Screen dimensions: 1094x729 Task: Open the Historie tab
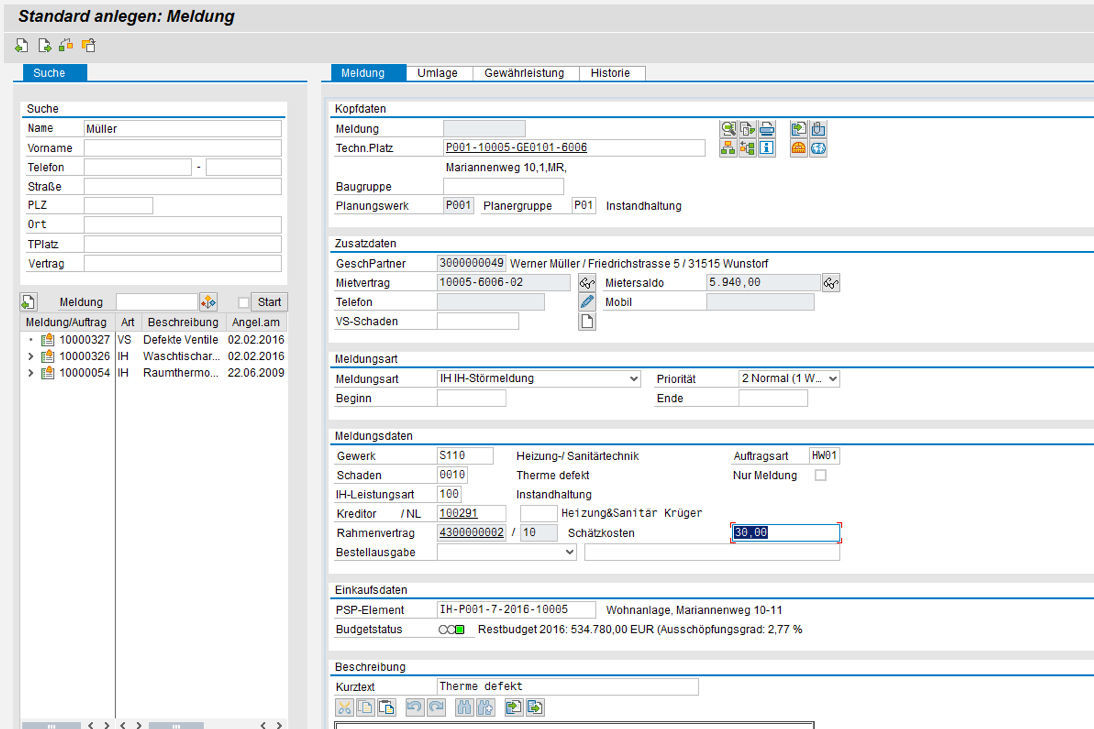(x=612, y=72)
